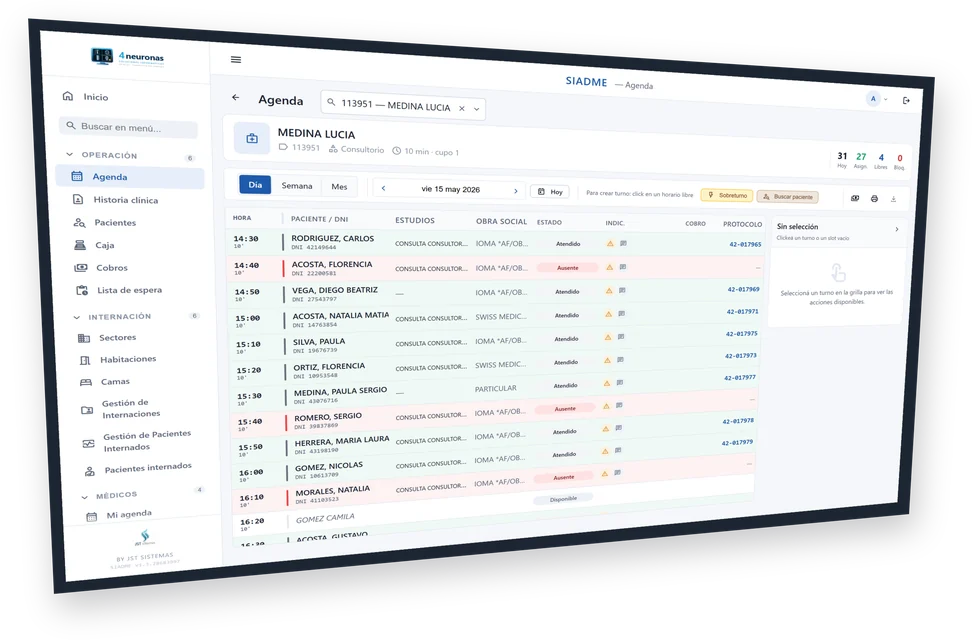Viewport: 972px width, 640px height.
Task: Click Ausente status on ACOSTA, FLORENCIA row
Action: coord(568,268)
